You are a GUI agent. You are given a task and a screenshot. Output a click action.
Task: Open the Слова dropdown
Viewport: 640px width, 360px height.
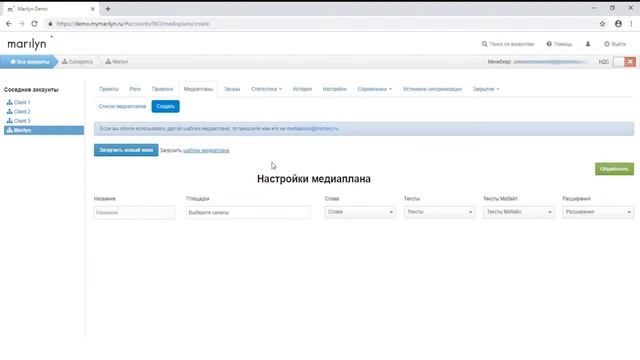click(x=360, y=212)
